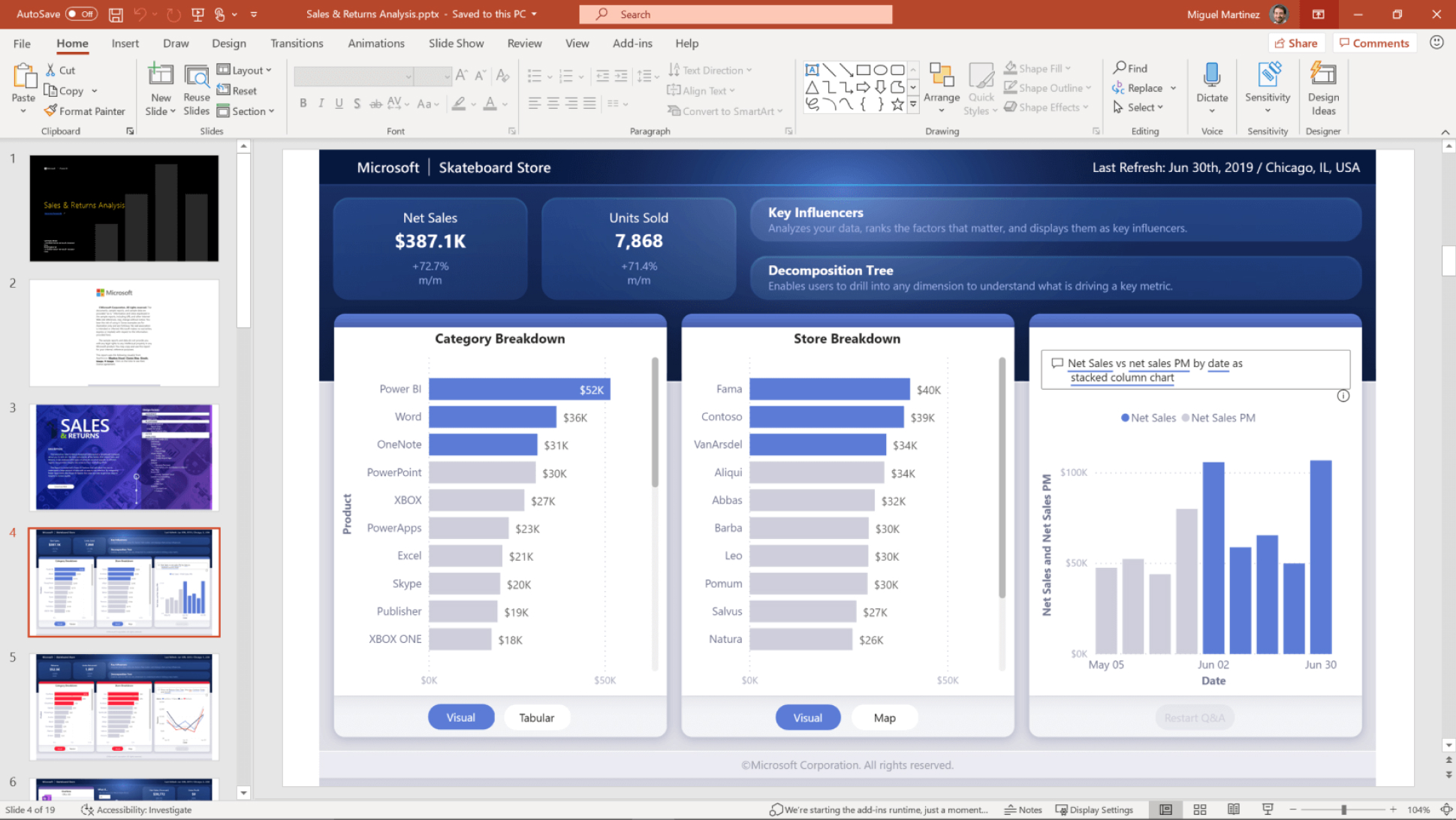The image size is (1456, 820).
Task: Switch Category Breakdown to Tabular view
Action: (x=536, y=718)
